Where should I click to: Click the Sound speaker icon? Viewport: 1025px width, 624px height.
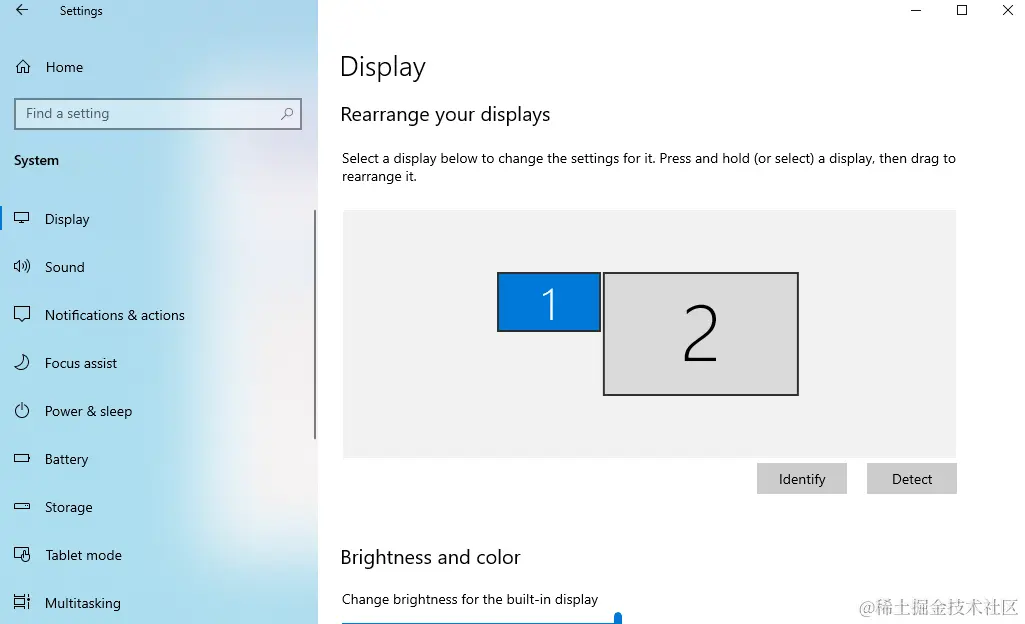click(x=22, y=266)
